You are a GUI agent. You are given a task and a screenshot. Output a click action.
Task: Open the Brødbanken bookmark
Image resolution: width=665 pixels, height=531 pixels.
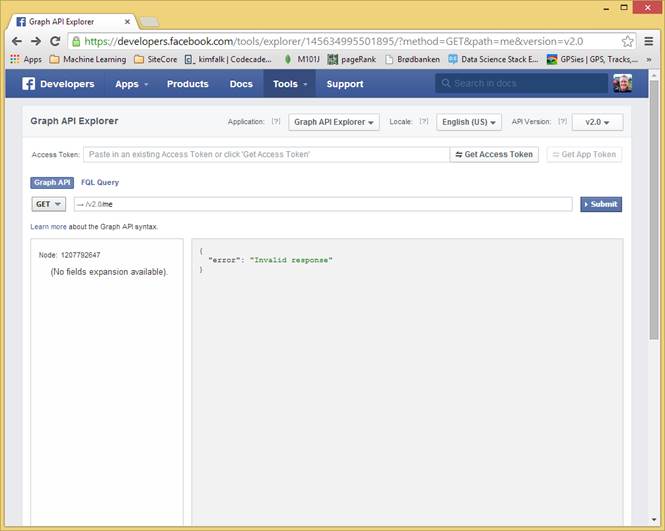coord(413,59)
